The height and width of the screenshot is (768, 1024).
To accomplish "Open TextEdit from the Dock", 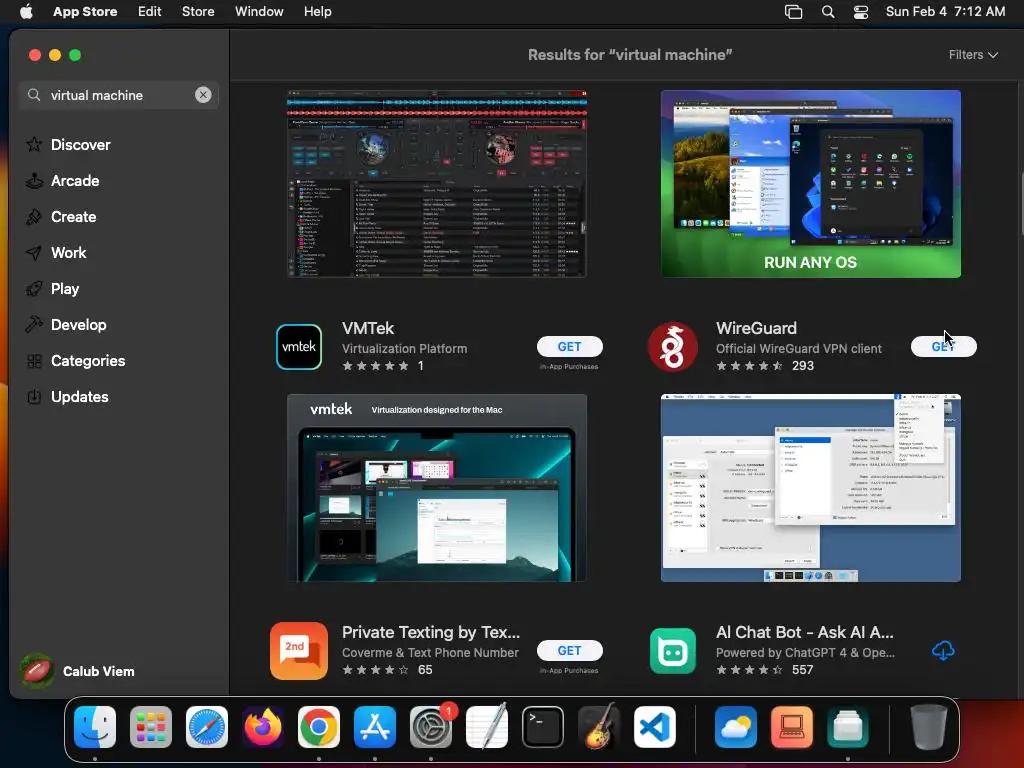I will click(487, 727).
